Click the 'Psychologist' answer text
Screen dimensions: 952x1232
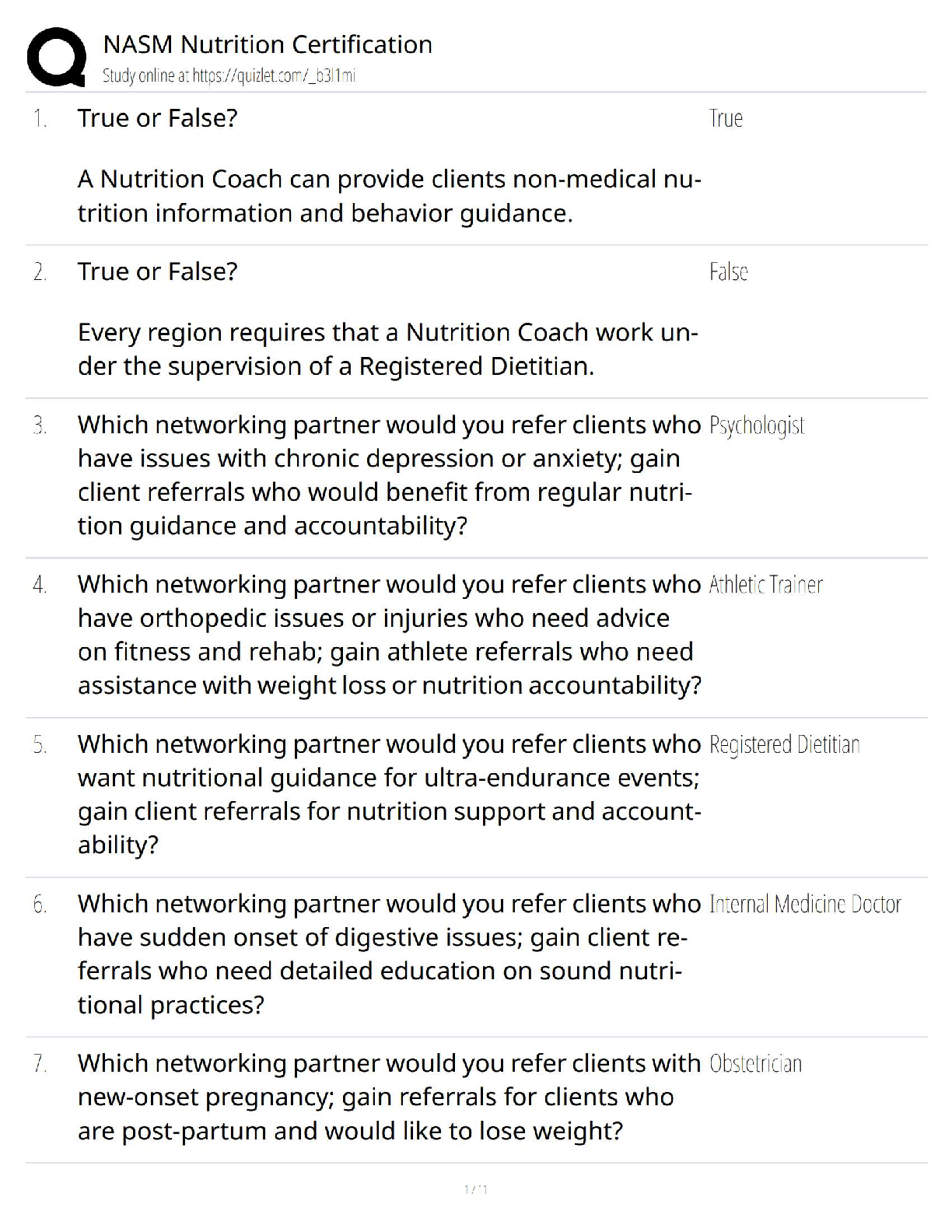[x=756, y=425]
